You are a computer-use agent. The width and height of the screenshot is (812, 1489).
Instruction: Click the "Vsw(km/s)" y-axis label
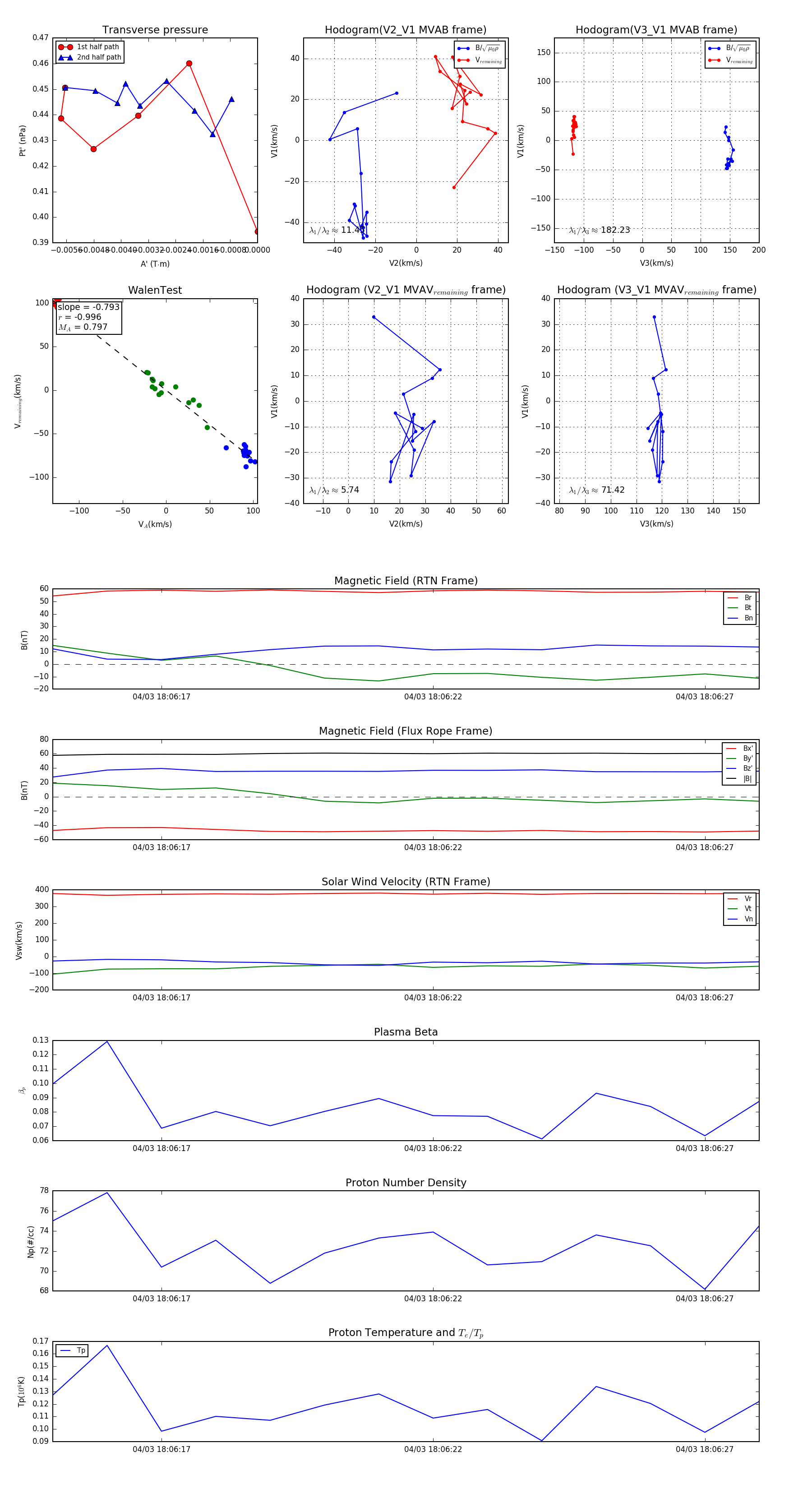[19, 940]
